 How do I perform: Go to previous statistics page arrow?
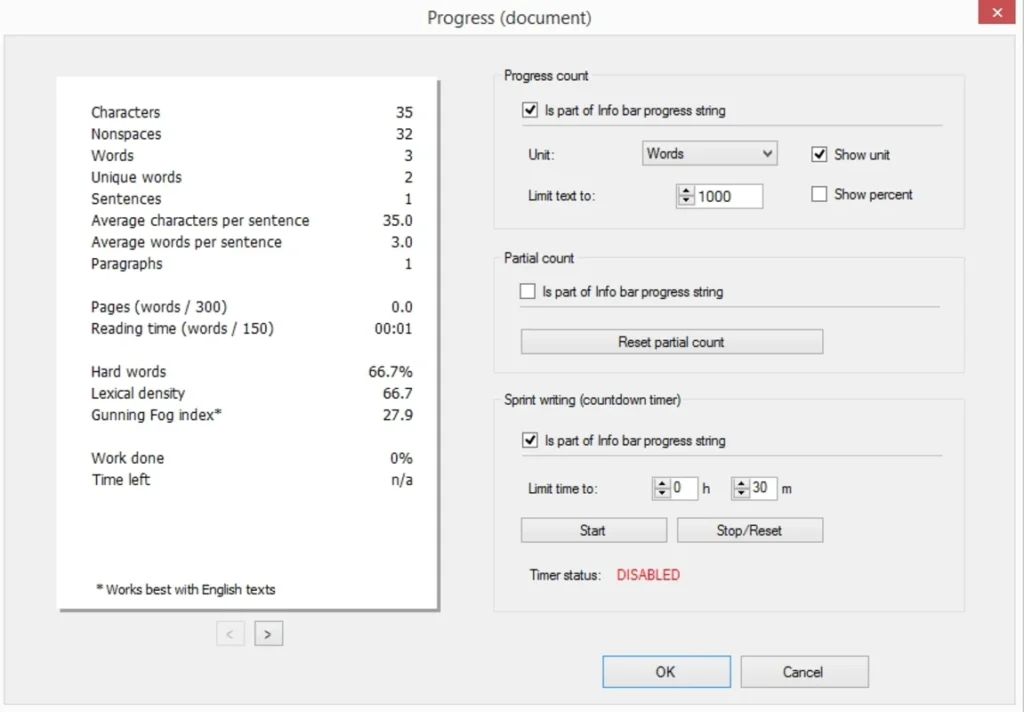230,634
